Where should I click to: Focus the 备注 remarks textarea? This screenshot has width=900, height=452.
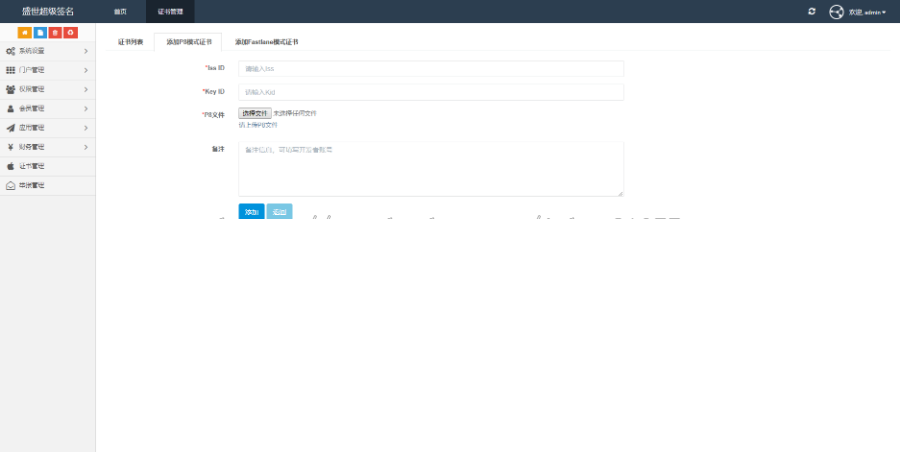(431, 169)
